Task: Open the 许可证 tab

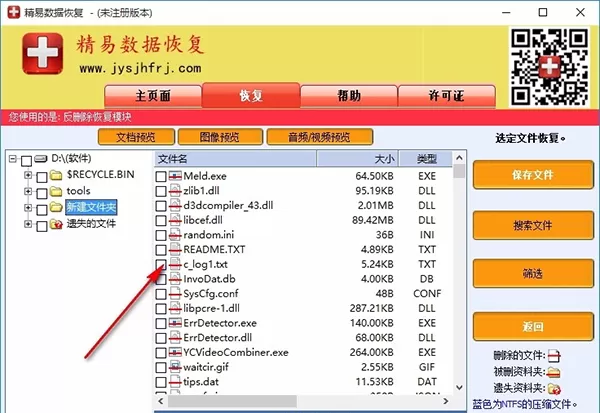Action: point(447,96)
